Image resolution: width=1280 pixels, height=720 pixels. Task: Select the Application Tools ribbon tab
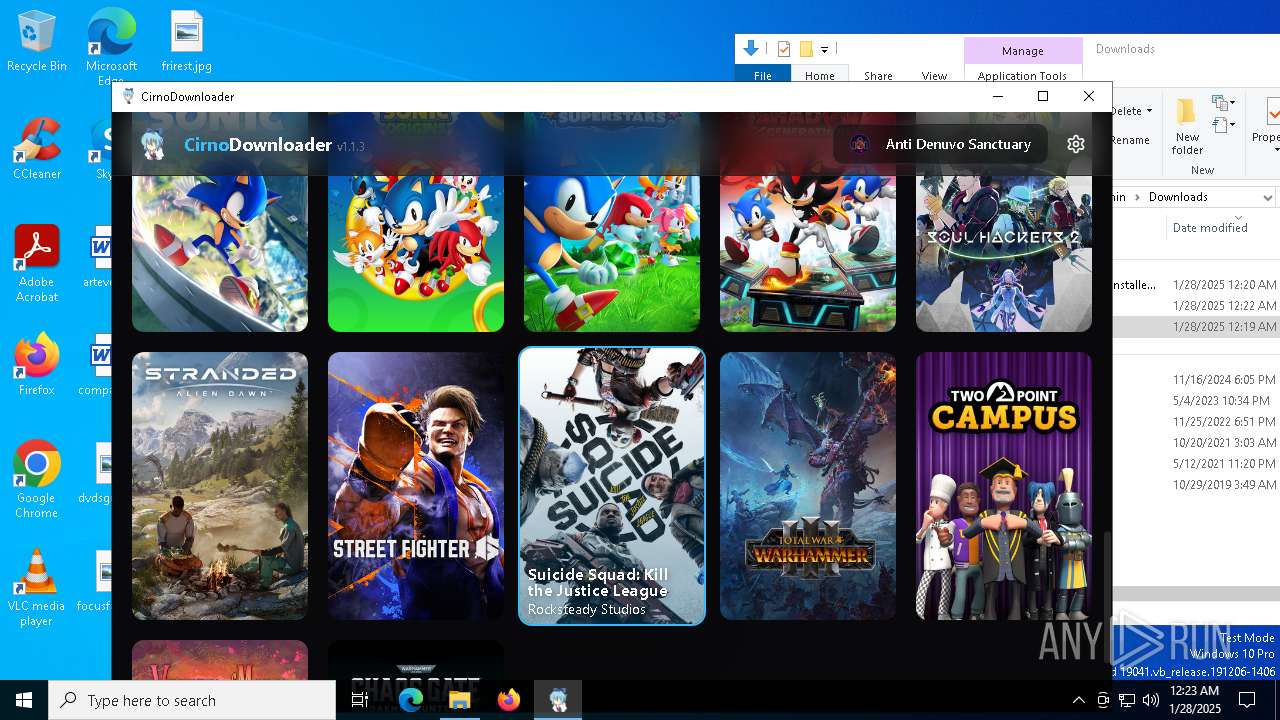[x=1023, y=76]
